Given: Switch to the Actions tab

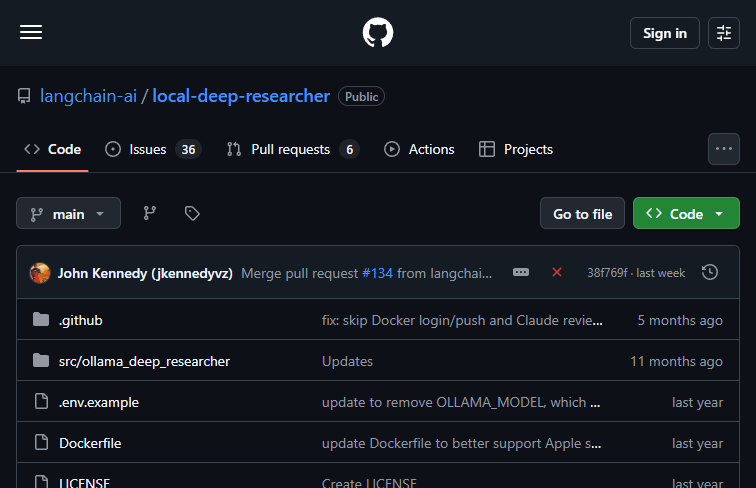Looking at the screenshot, I should (x=419, y=149).
